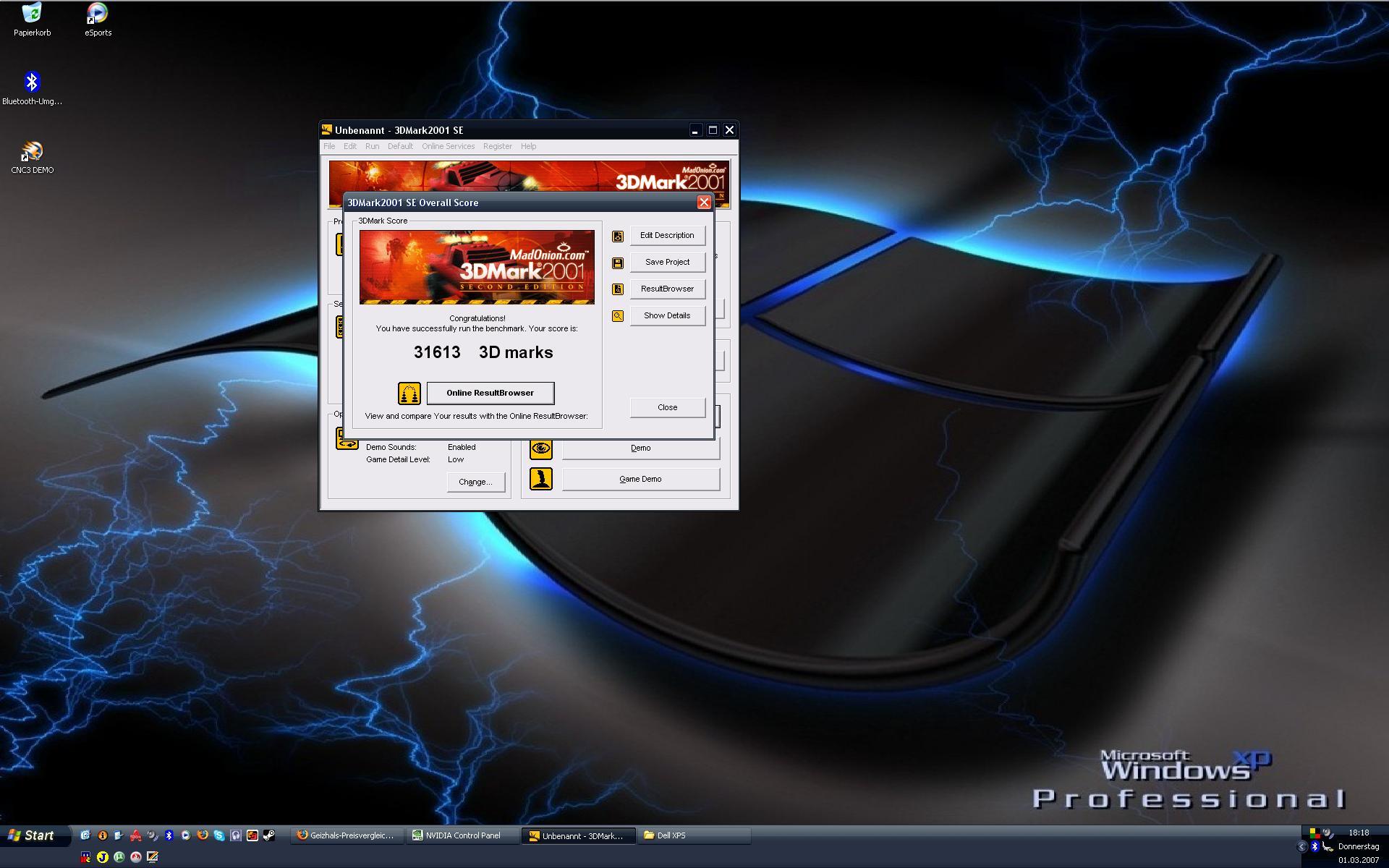
Task: Click the Unbenannt - 3DMark taskbar button
Action: (x=579, y=835)
